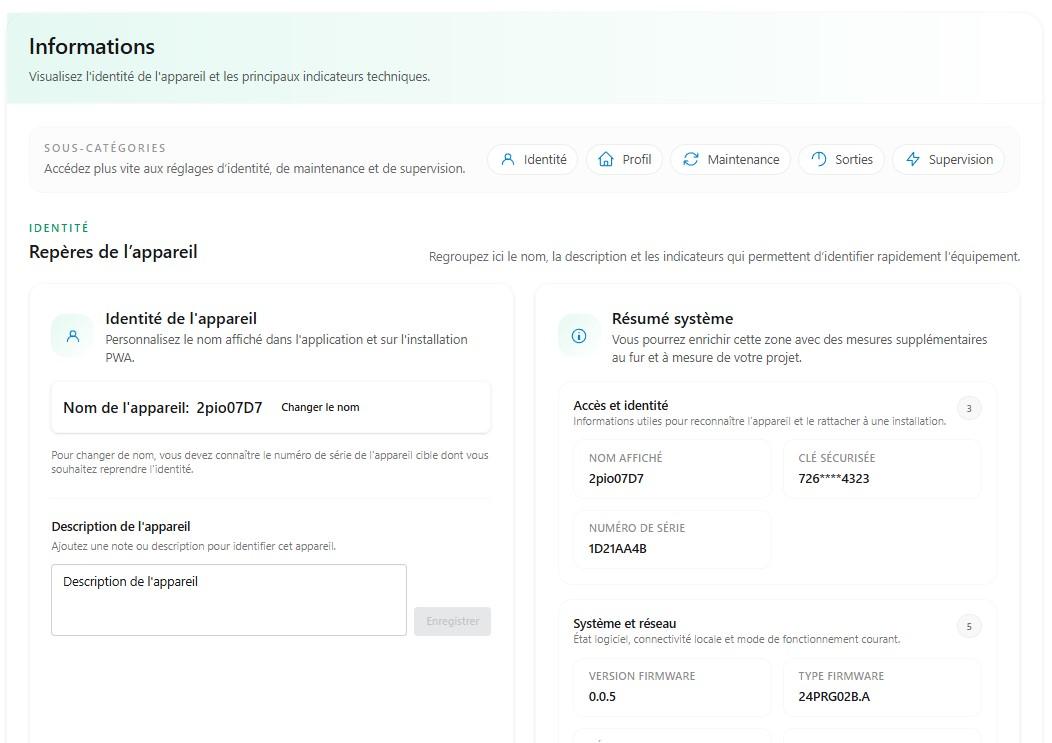Open the Identité sub-category
Viewport: 1052px width, 743px height.
click(533, 160)
